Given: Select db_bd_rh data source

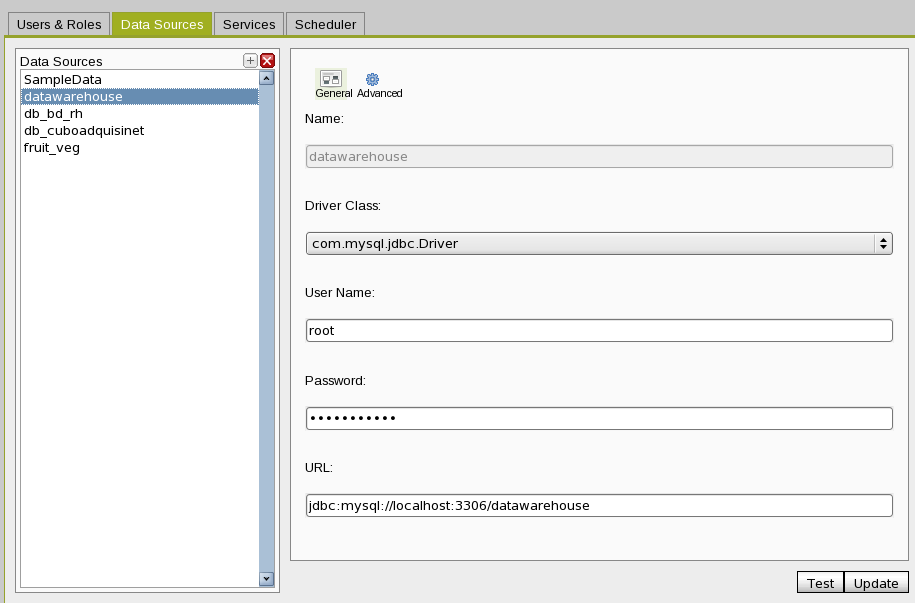Looking at the screenshot, I should click(53, 114).
